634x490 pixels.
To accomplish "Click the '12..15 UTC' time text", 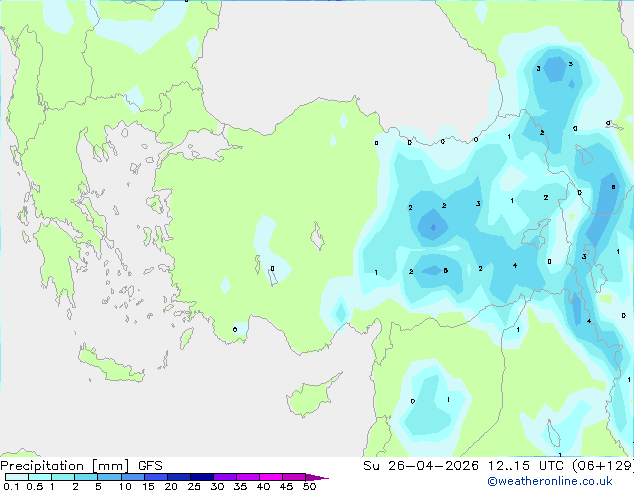I will point(525,466).
